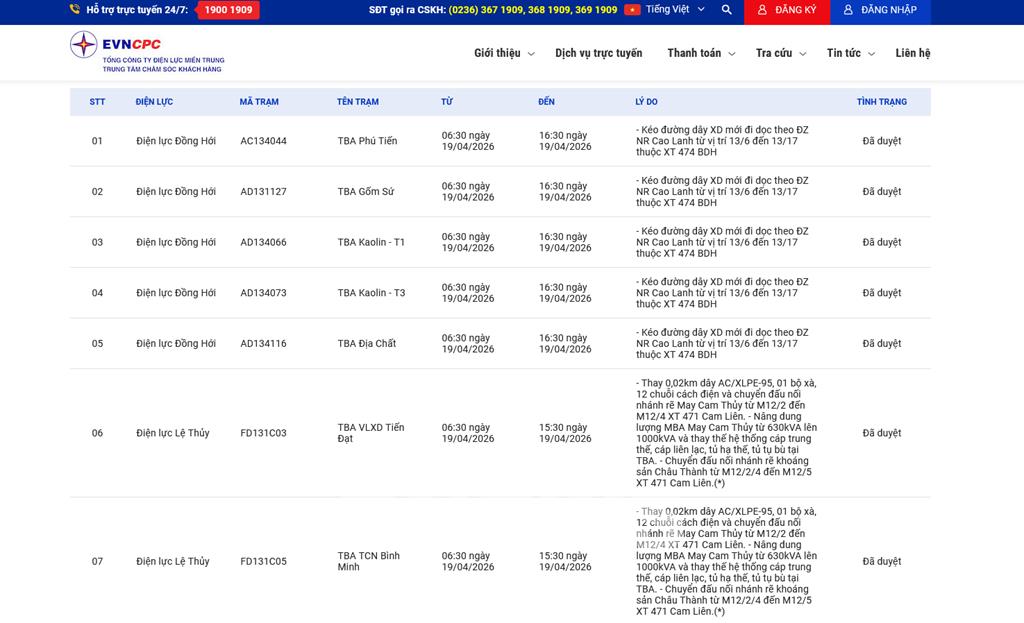The image size is (1024, 623).
Task: Expand the Giới thiệu menu
Action: 503,53
